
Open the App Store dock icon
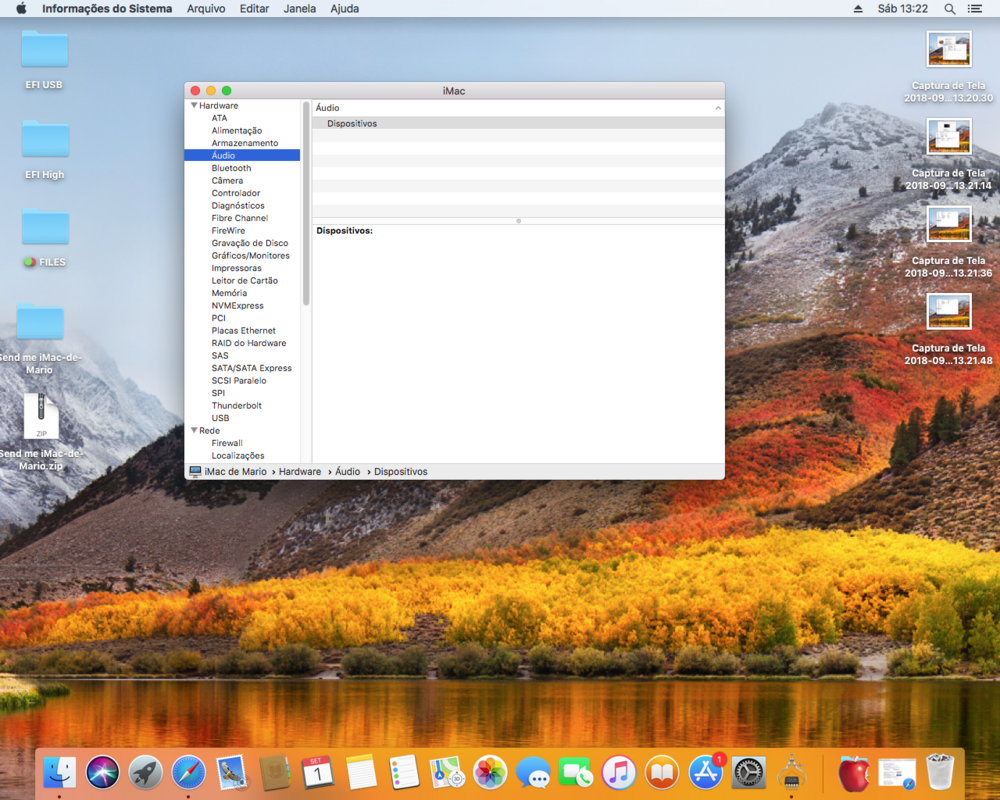pyautogui.click(x=706, y=772)
